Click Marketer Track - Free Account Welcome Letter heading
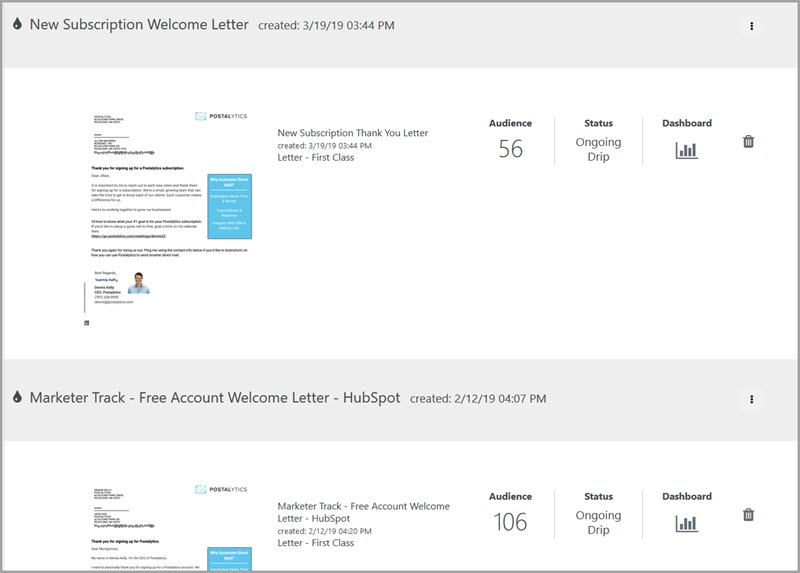The image size is (800, 573). point(215,397)
